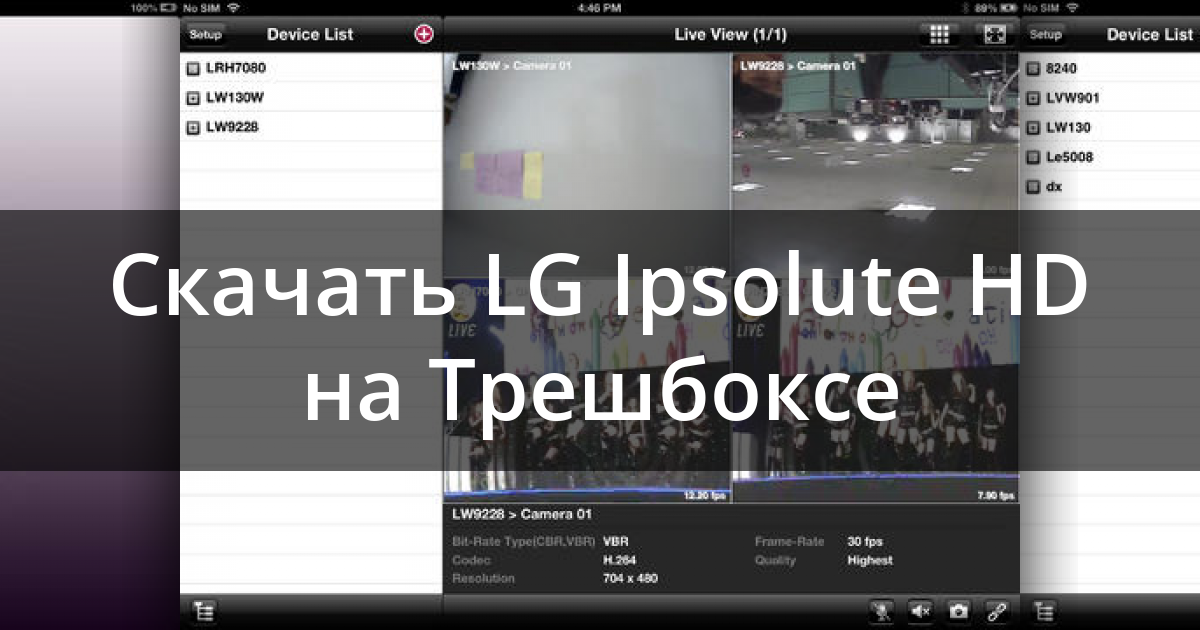The image size is (1200, 630).
Task: Click the 4:46 PM clock in status bar
Action: click(599, 6)
